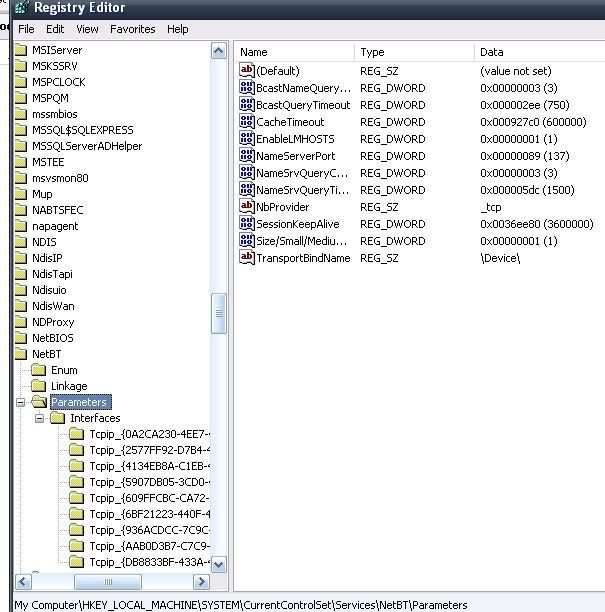Select the MSKSSRV key
The image size is (605, 612).
[55, 66]
